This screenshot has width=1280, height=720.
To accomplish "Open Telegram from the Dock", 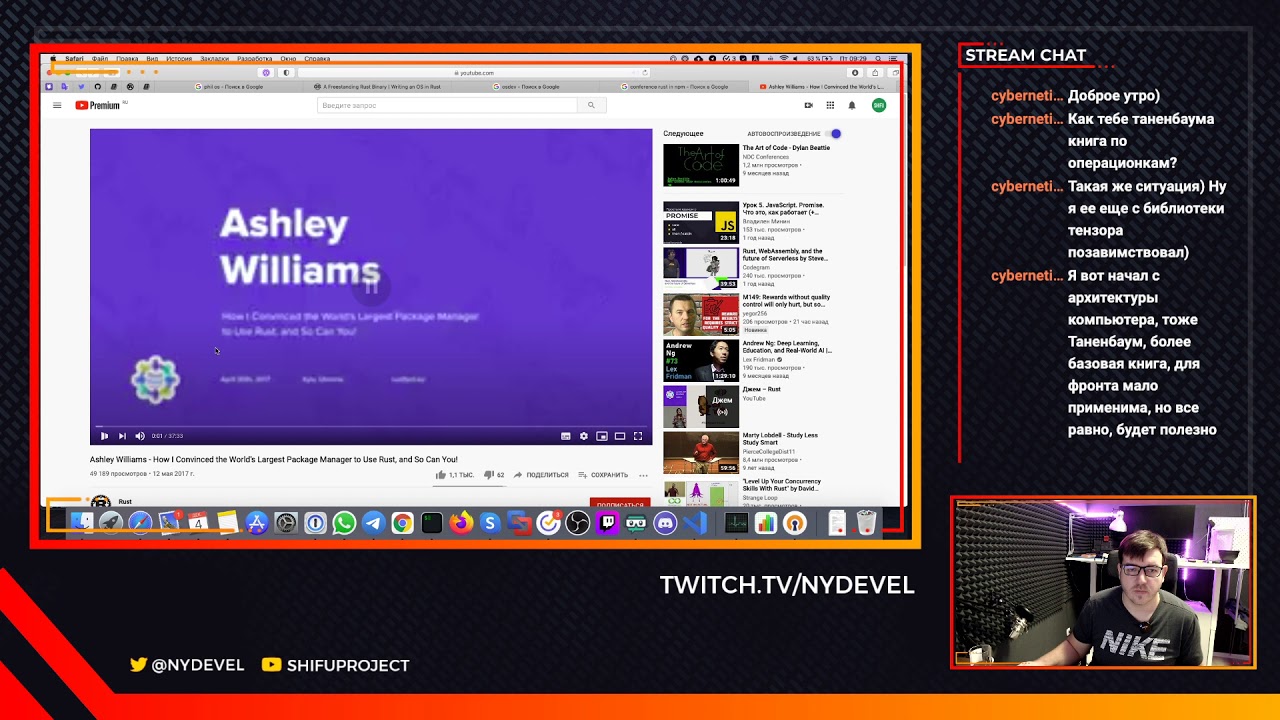I will click(x=373, y=522).
